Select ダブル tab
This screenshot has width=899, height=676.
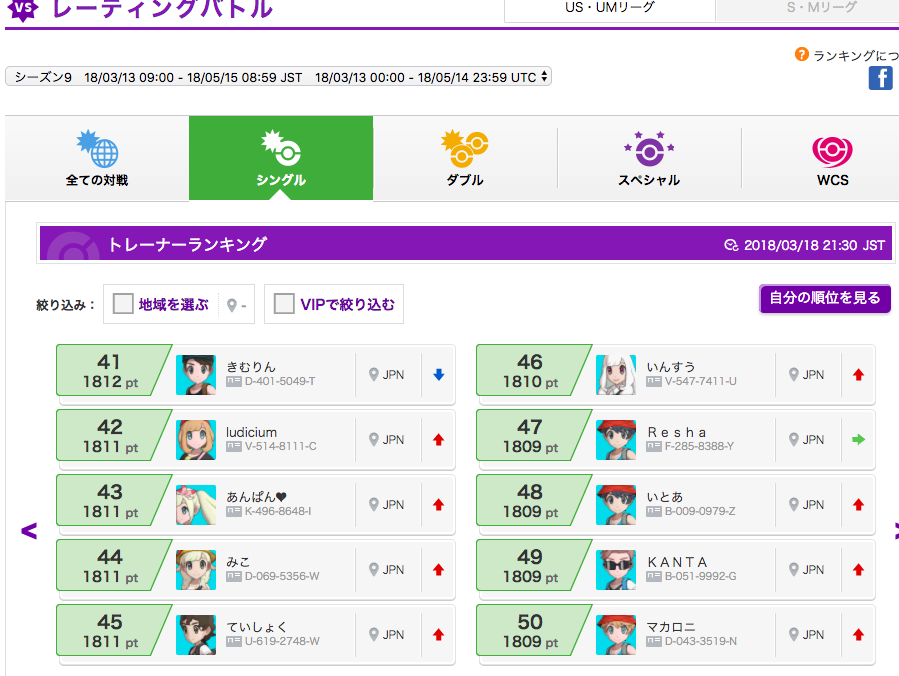pos(465,158)
